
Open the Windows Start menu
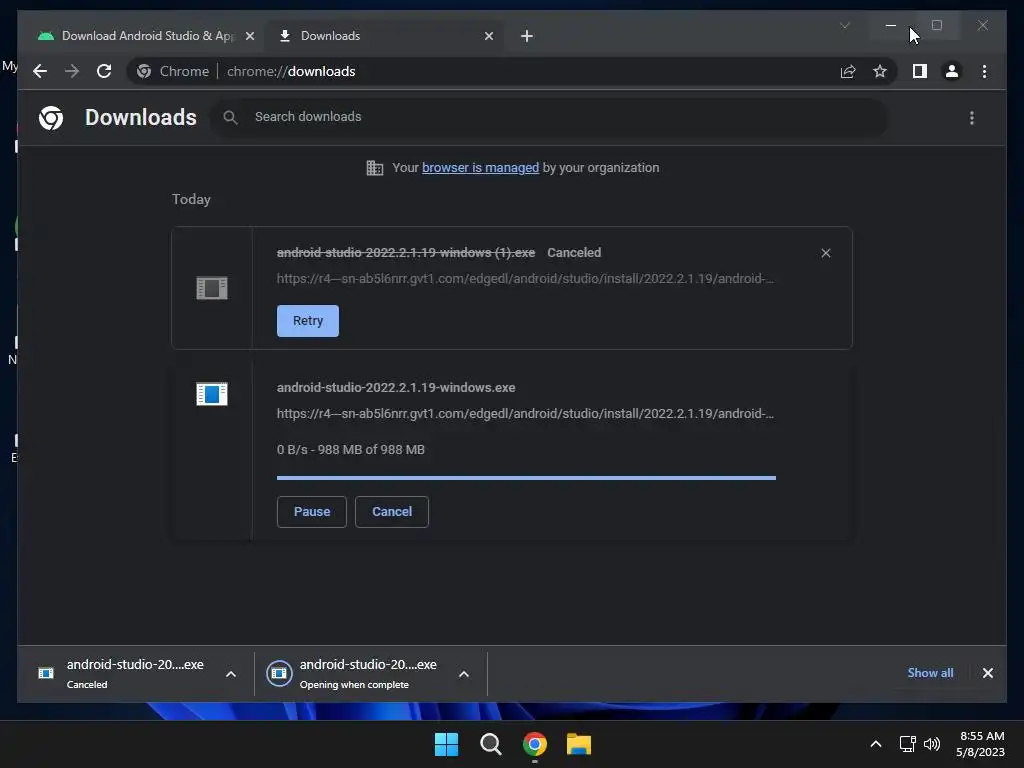447,744
